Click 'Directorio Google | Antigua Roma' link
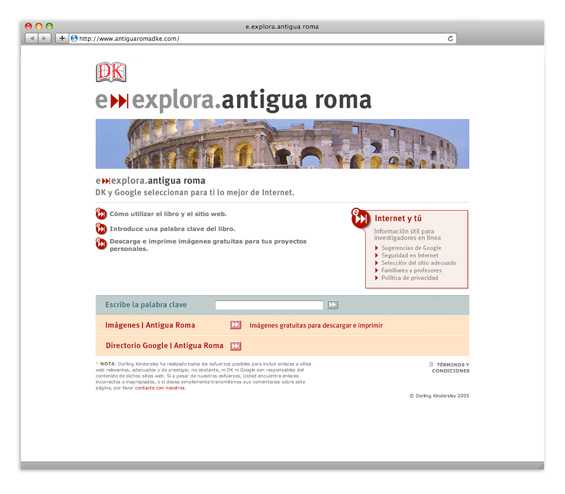565x494 pixels. pyautogui.click(x=164, y=346)
